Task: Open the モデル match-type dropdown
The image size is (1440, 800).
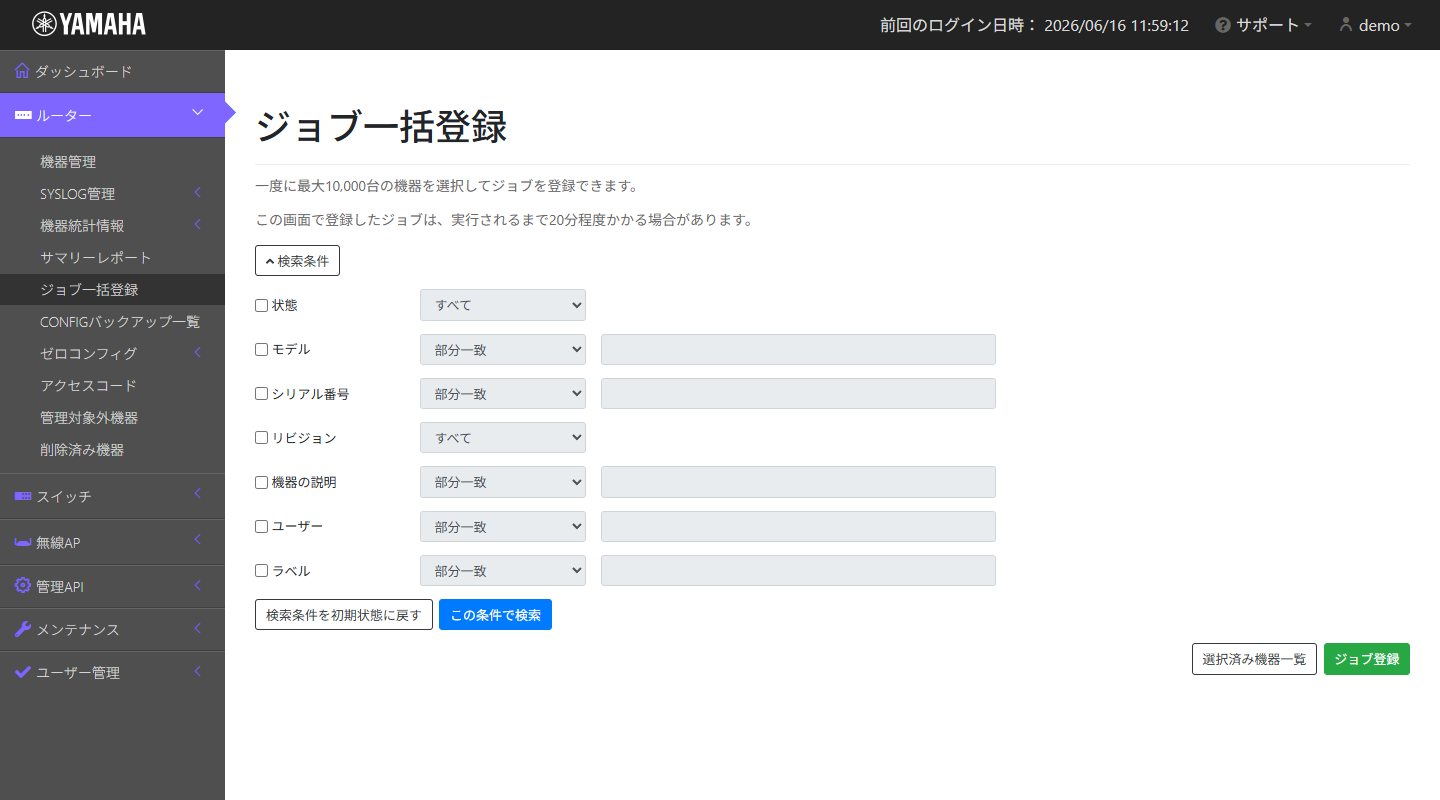Action: (x=503, y=349)
